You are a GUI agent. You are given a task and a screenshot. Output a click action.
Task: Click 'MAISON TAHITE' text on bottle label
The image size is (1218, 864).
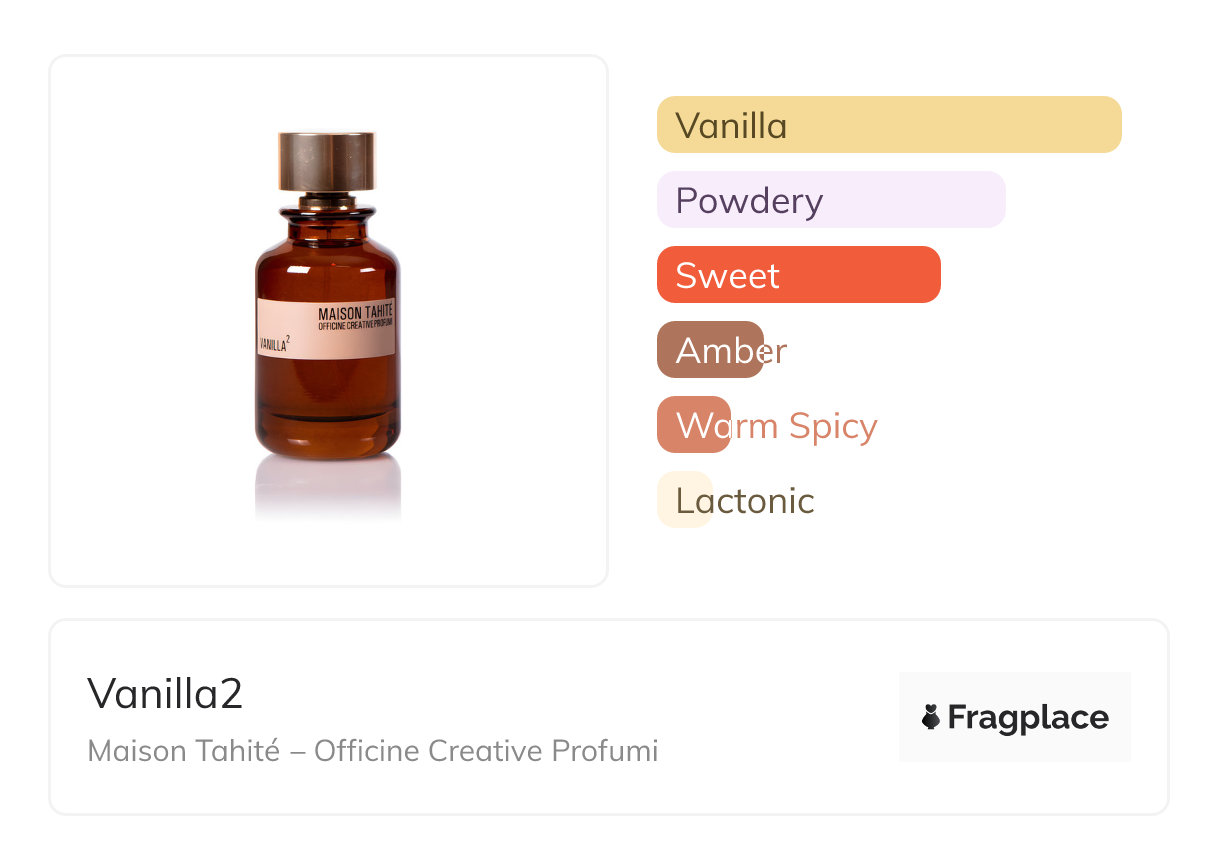[355, 314]
